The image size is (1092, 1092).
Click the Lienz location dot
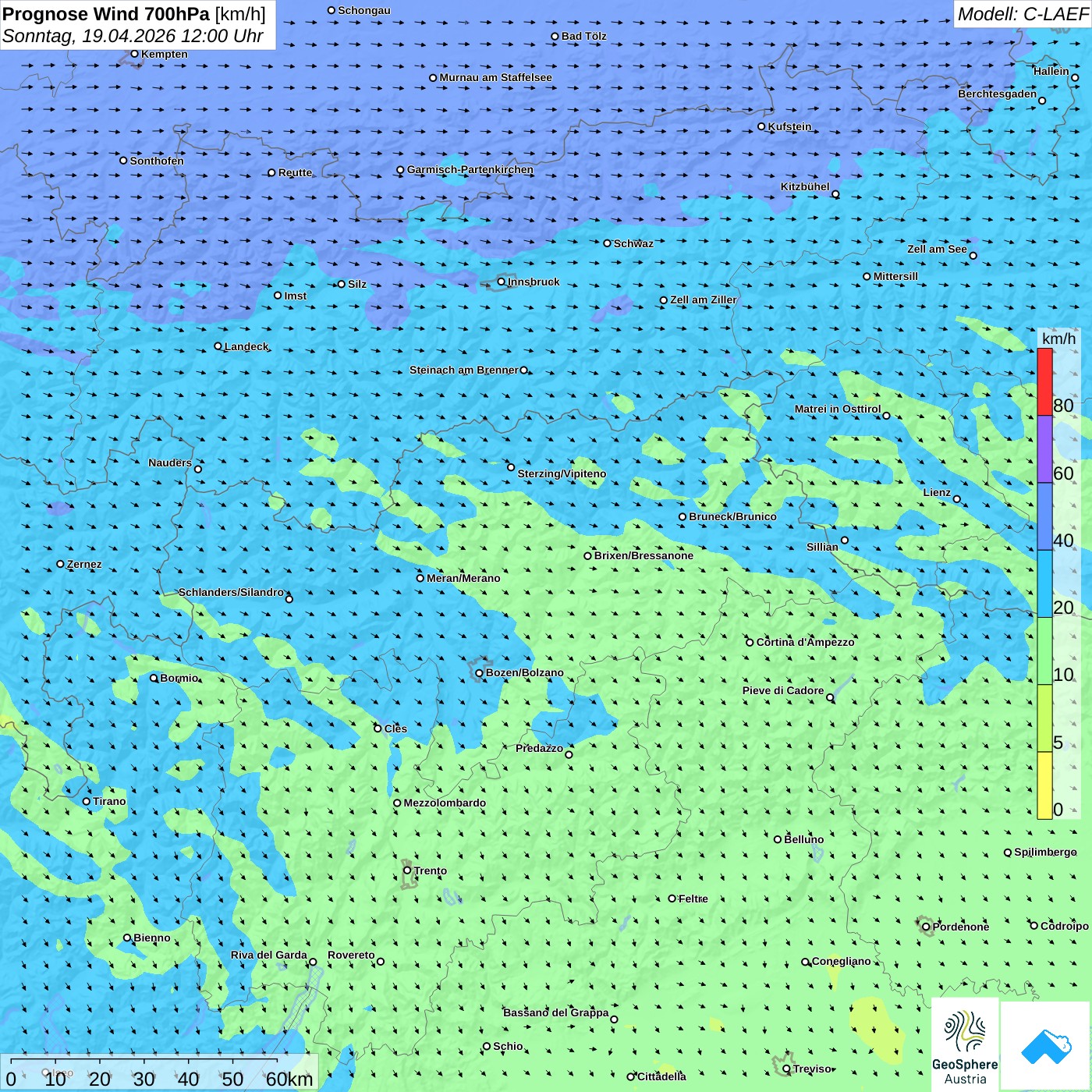pos(957,499)
